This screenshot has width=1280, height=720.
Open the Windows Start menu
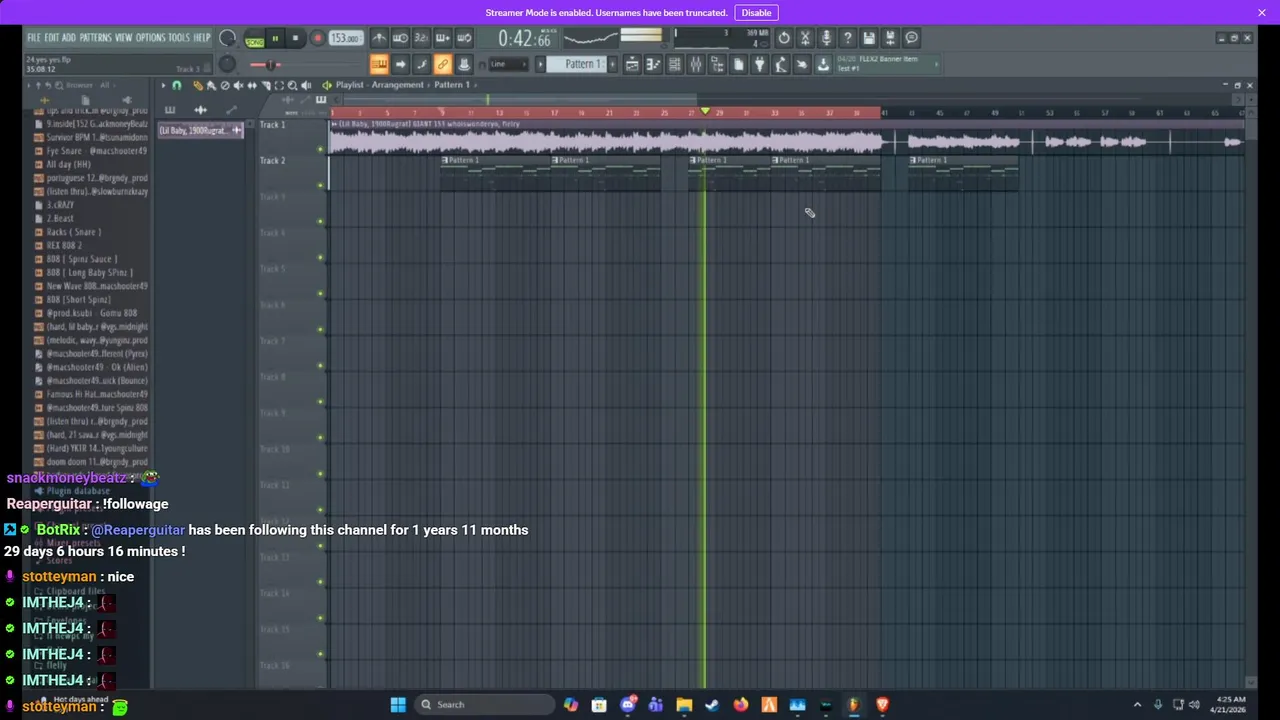click(398, 704)
